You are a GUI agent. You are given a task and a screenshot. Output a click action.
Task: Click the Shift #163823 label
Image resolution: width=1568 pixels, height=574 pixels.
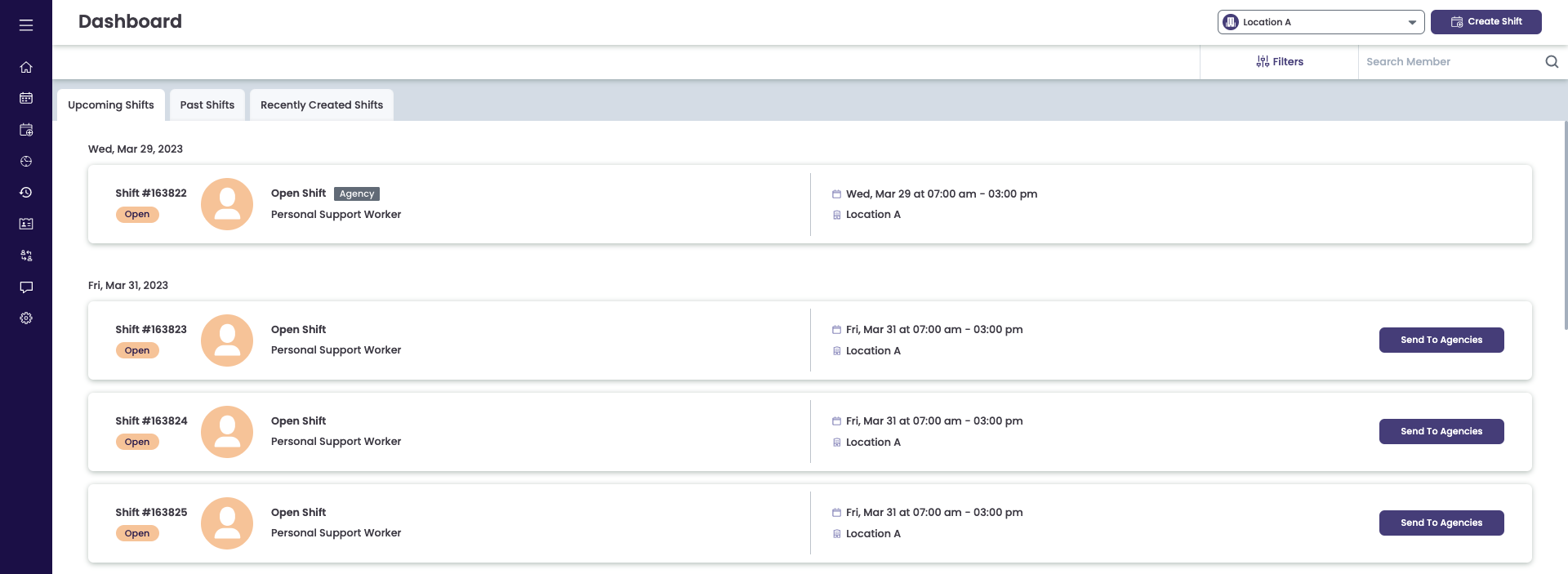tap(151, 329)
